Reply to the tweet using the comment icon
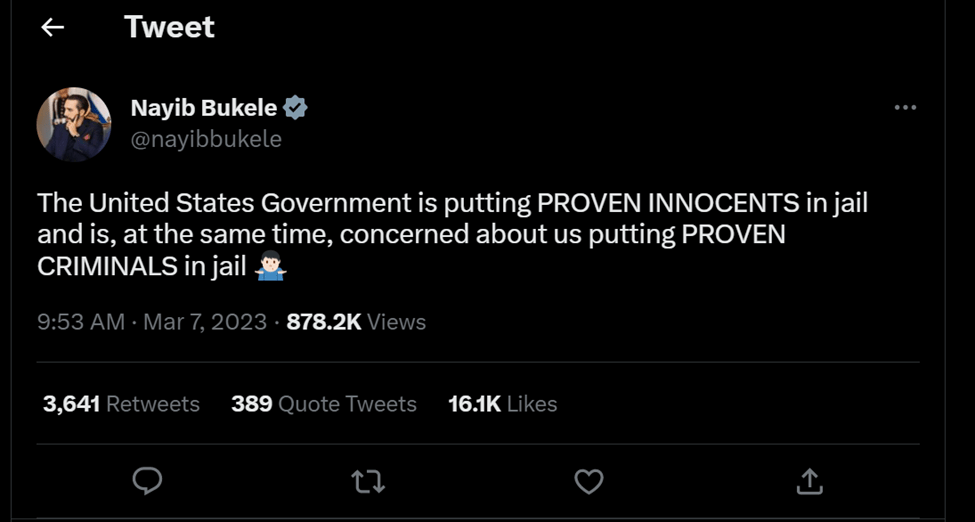The width and height of the screenshot is (975, 522). (148, 482)
